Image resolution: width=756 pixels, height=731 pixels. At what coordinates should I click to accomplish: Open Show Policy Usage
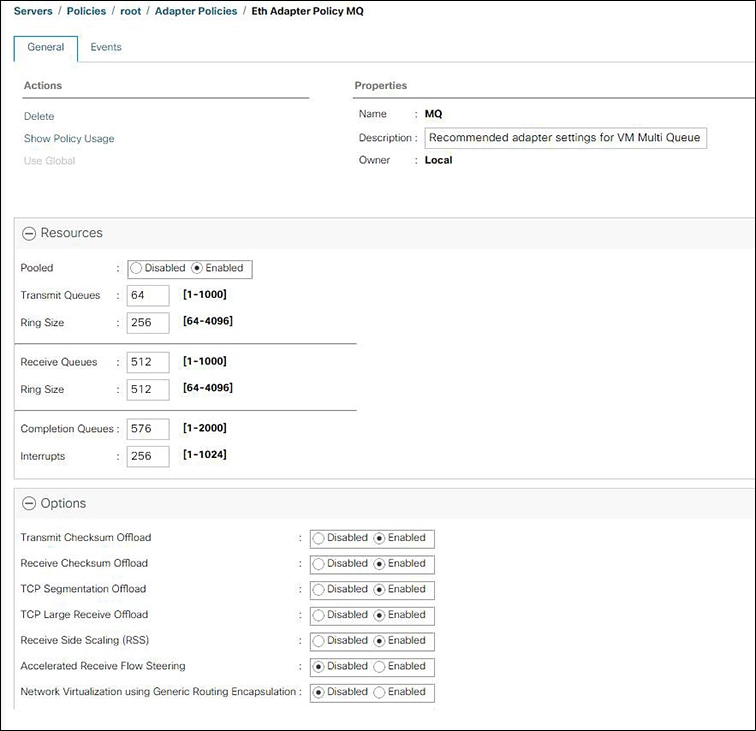pos(69,139)
